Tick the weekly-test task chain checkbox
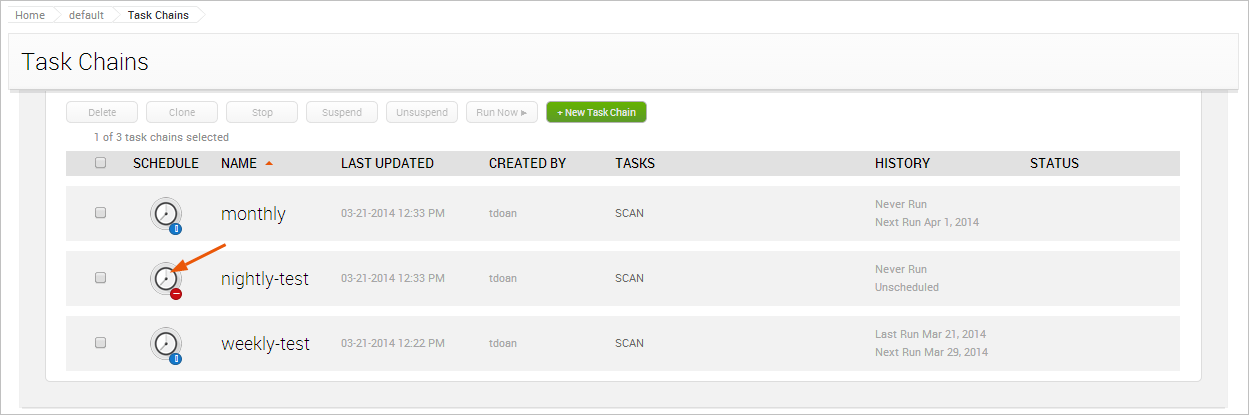This screenshot has width=1249, height=415. pos(100,343)
